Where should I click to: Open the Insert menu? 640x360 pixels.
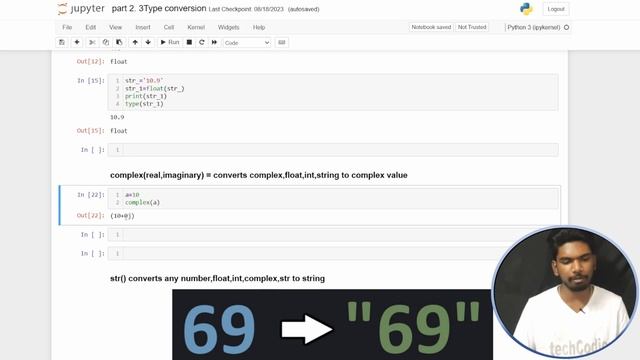click(x=143, y=27)
